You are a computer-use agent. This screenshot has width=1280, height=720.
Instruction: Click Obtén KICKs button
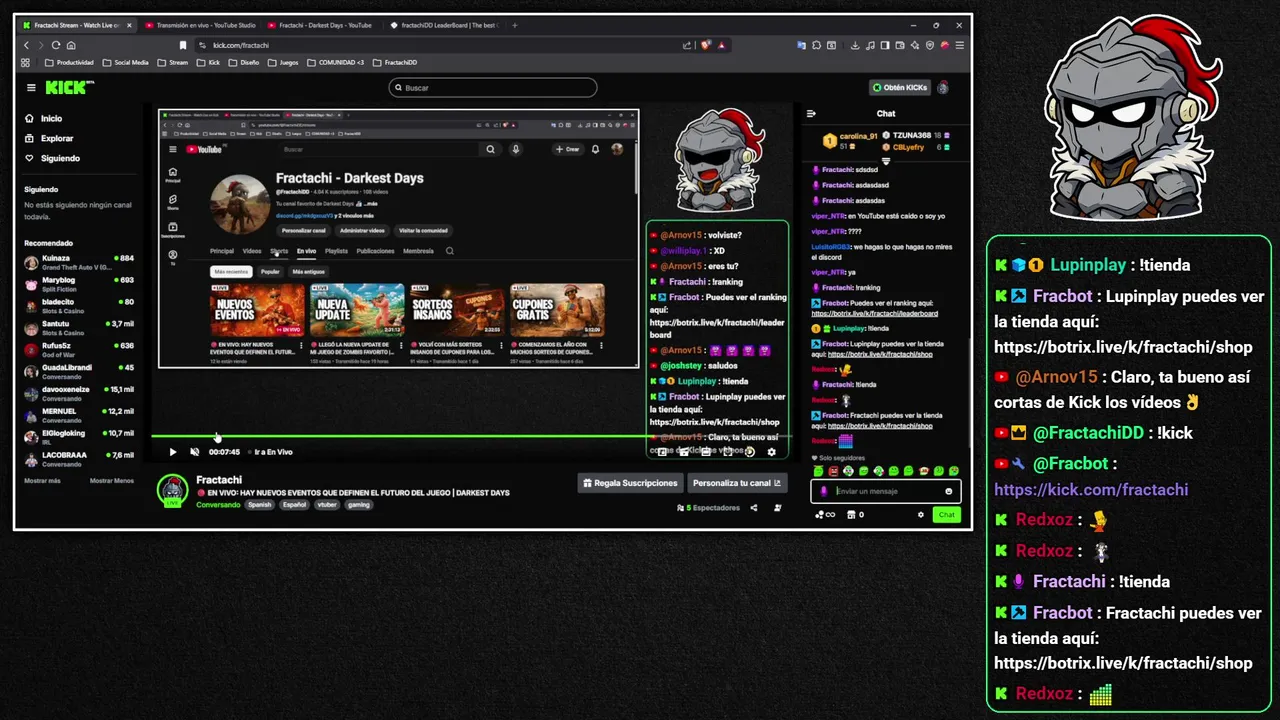900,88
